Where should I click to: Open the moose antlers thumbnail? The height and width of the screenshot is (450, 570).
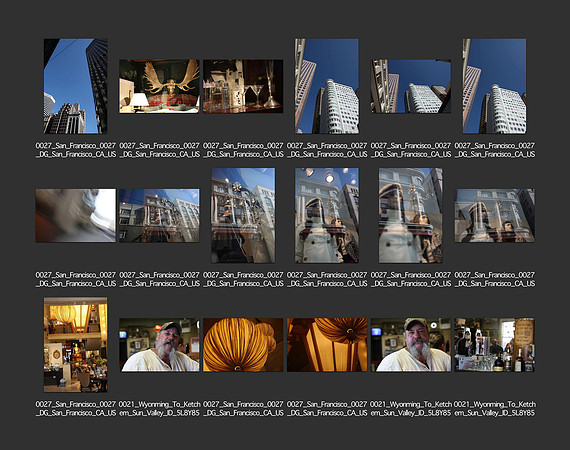pos(159,86)
